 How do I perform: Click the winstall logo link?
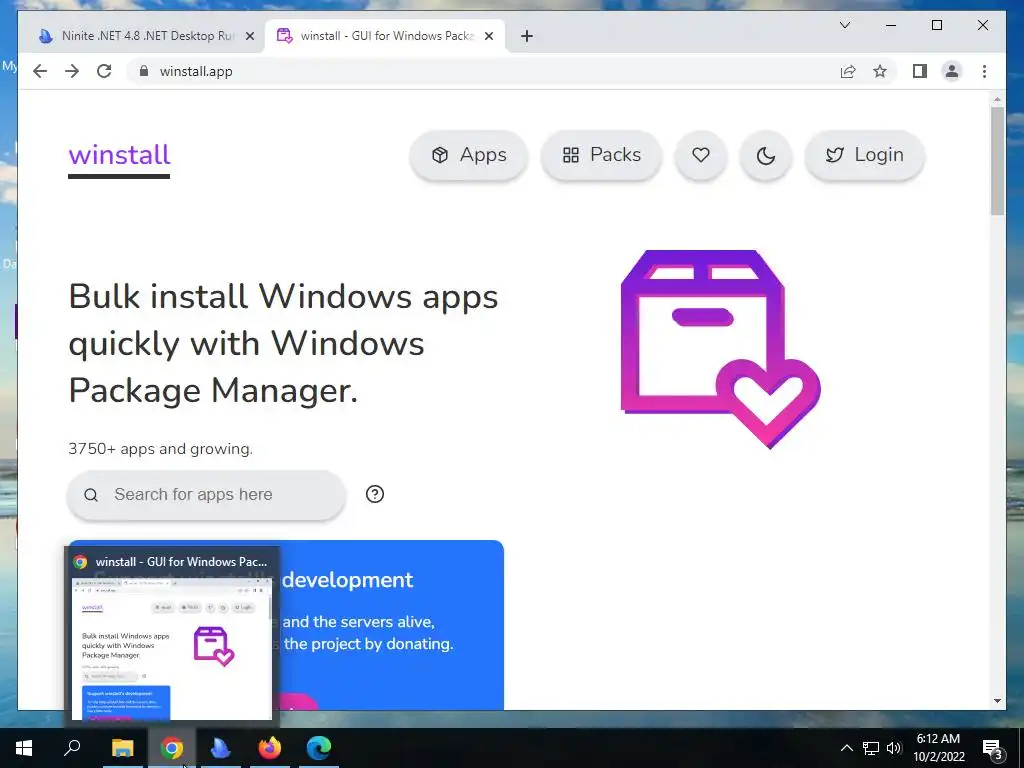pos(119,155)
